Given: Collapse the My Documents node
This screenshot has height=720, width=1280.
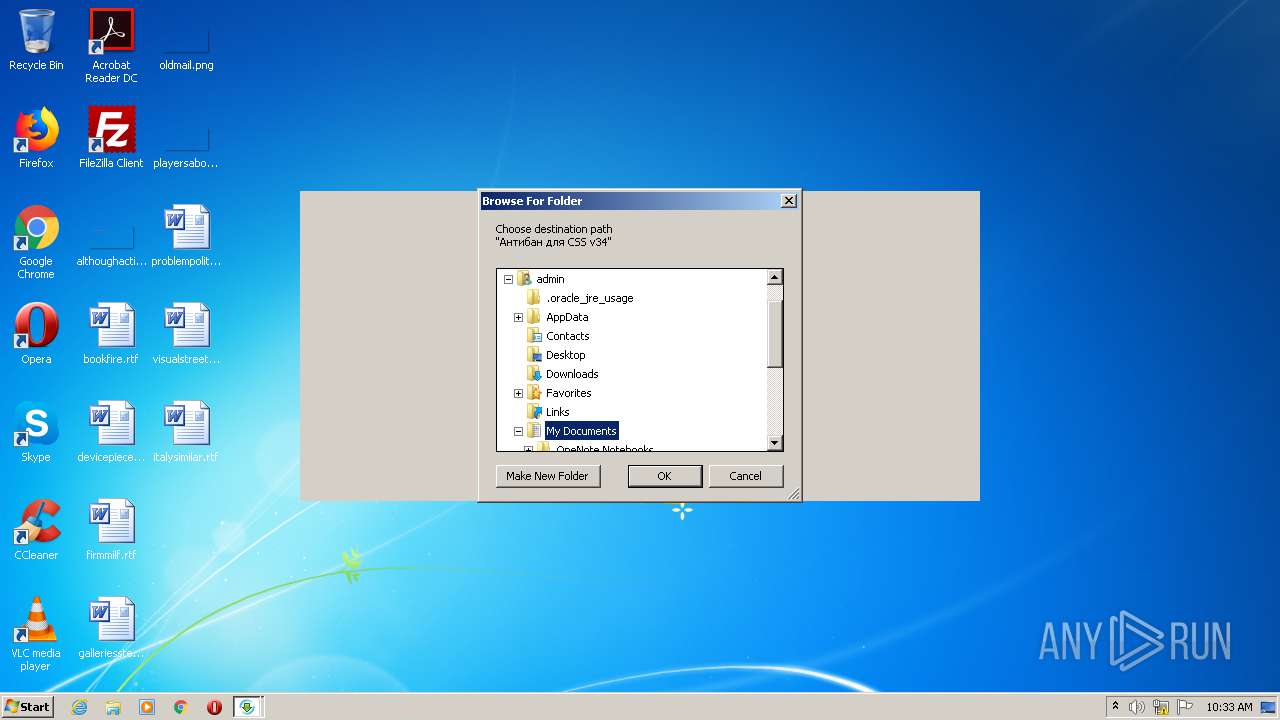Looking at the screenshot, I should click(x=518, y=431).
